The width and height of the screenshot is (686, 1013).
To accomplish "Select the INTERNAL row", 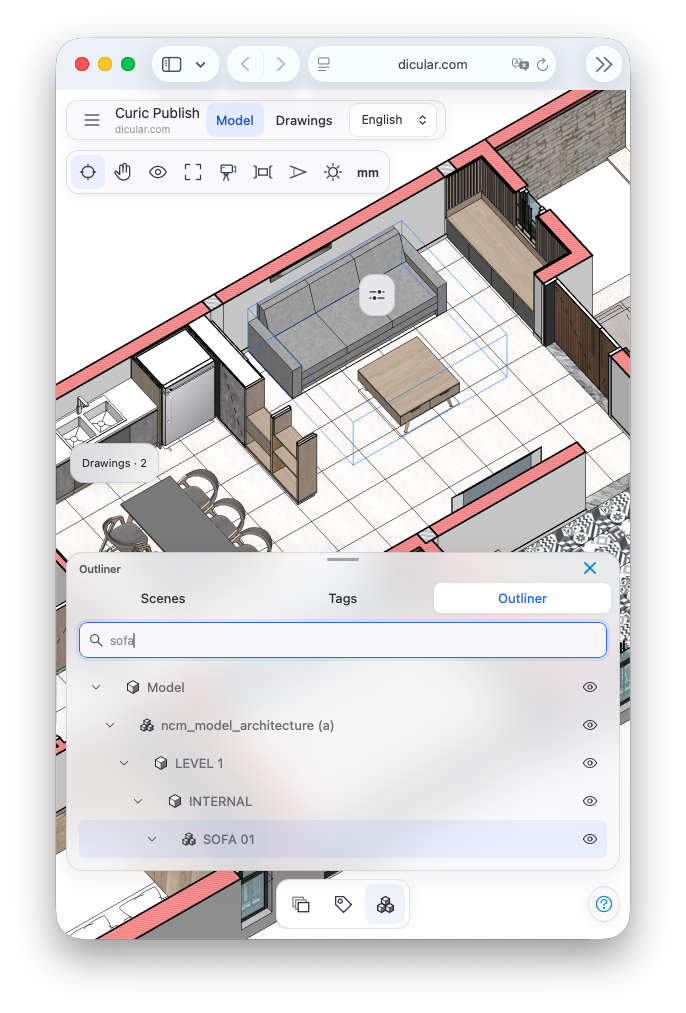I will [343, 801].
